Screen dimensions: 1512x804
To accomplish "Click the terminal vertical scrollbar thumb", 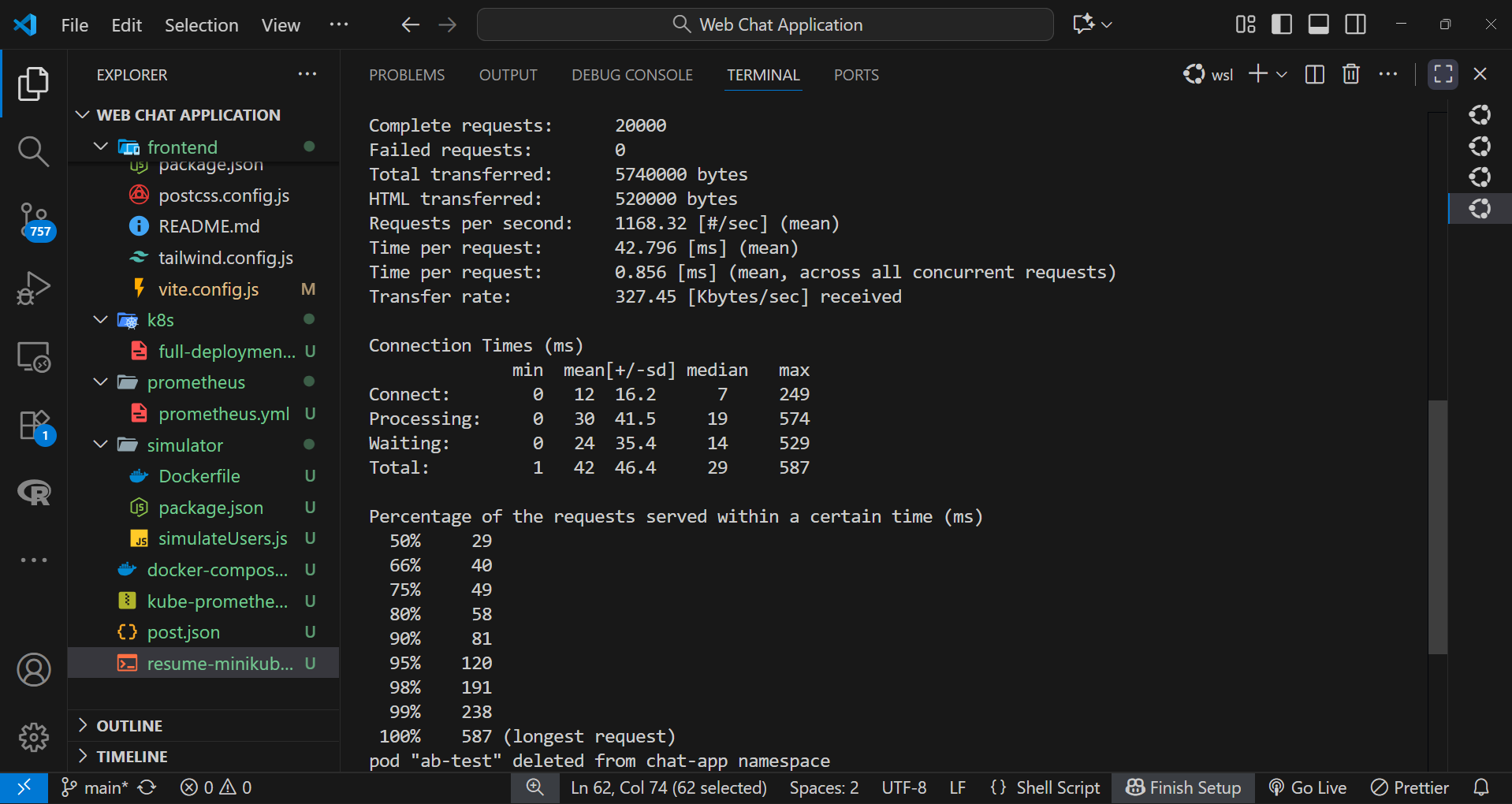I will (x=1438, y=527).
